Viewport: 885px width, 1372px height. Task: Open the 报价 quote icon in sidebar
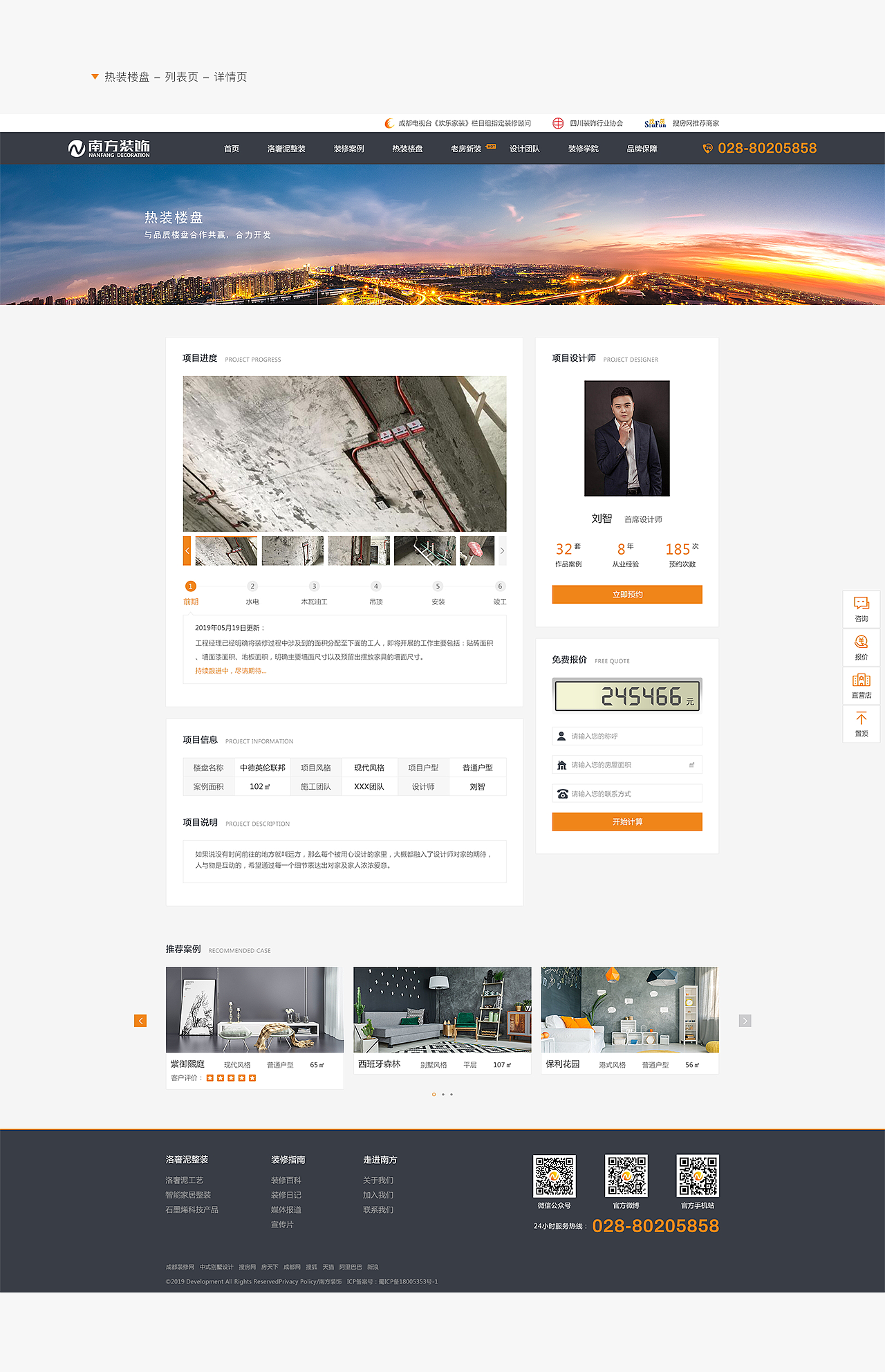click(x=861, y=642)
